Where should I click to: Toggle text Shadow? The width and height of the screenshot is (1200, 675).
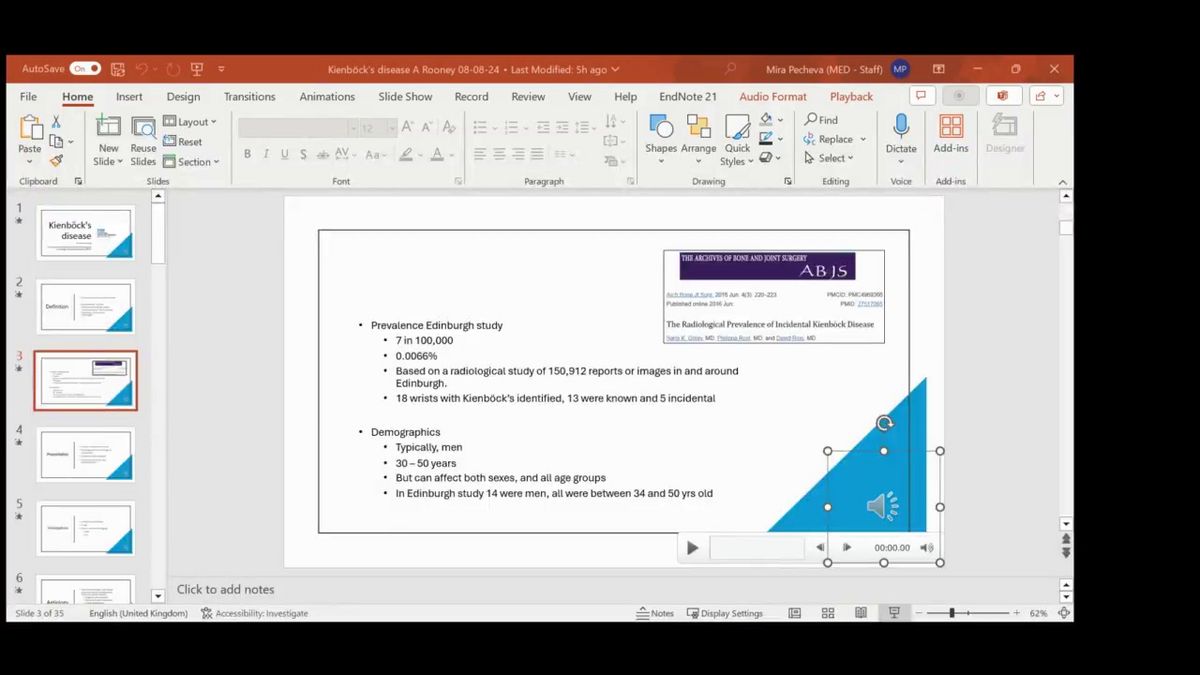pos(304,154)
